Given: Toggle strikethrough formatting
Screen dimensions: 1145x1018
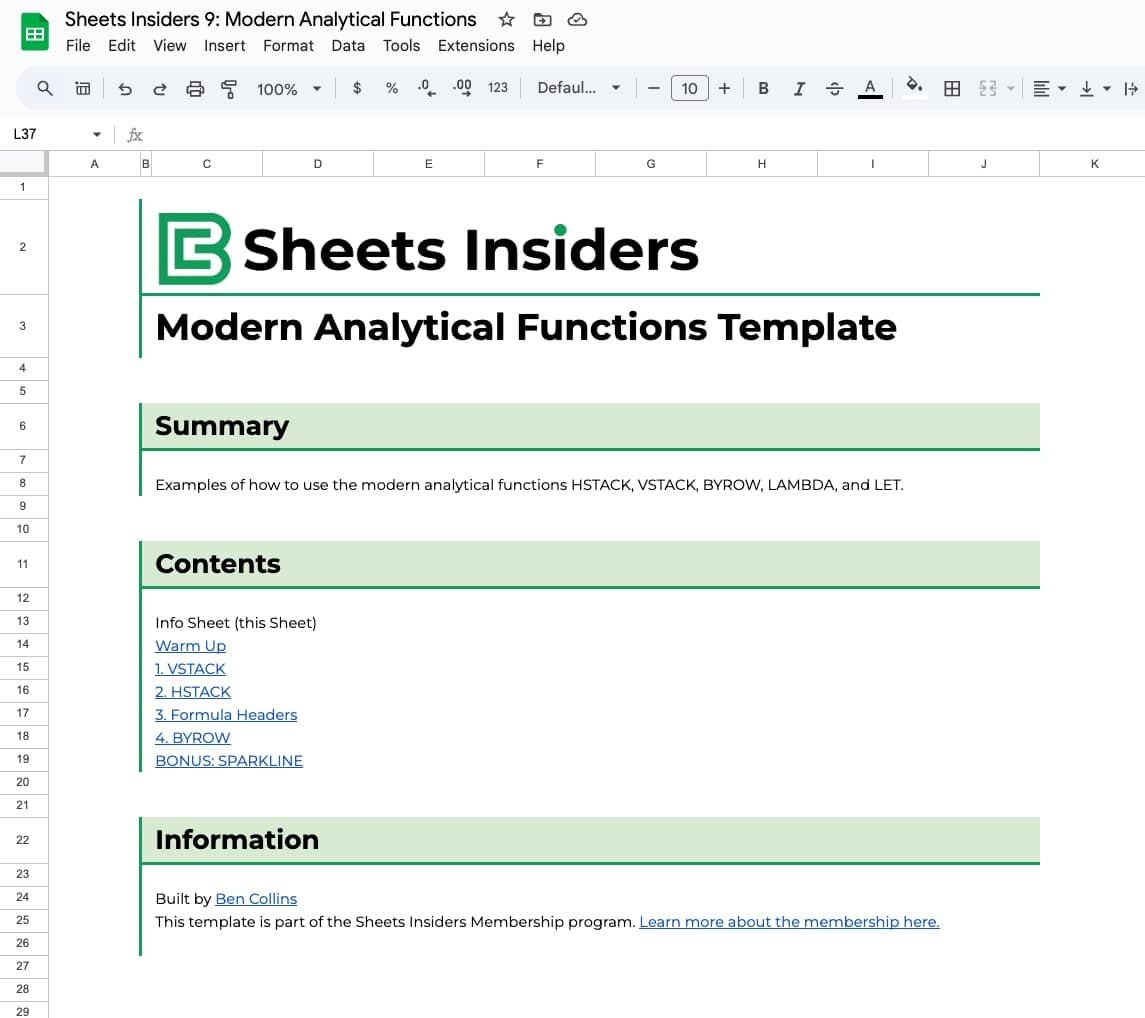Looking at the screenshot, I should 834,88.
